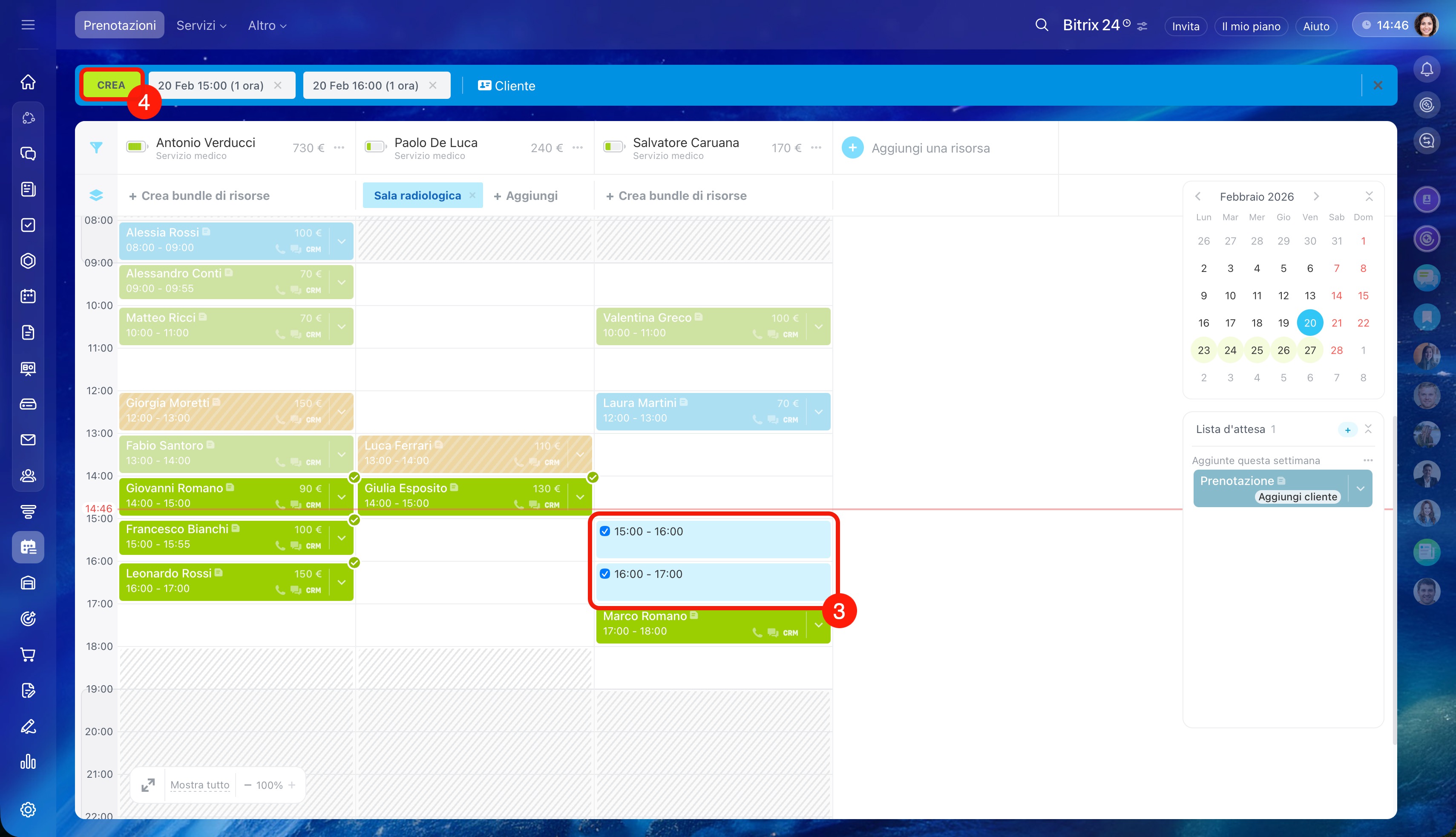Click the plus icon in Lista d'attesa
Screen dimensions: 1456x837
coord(1347,430)
